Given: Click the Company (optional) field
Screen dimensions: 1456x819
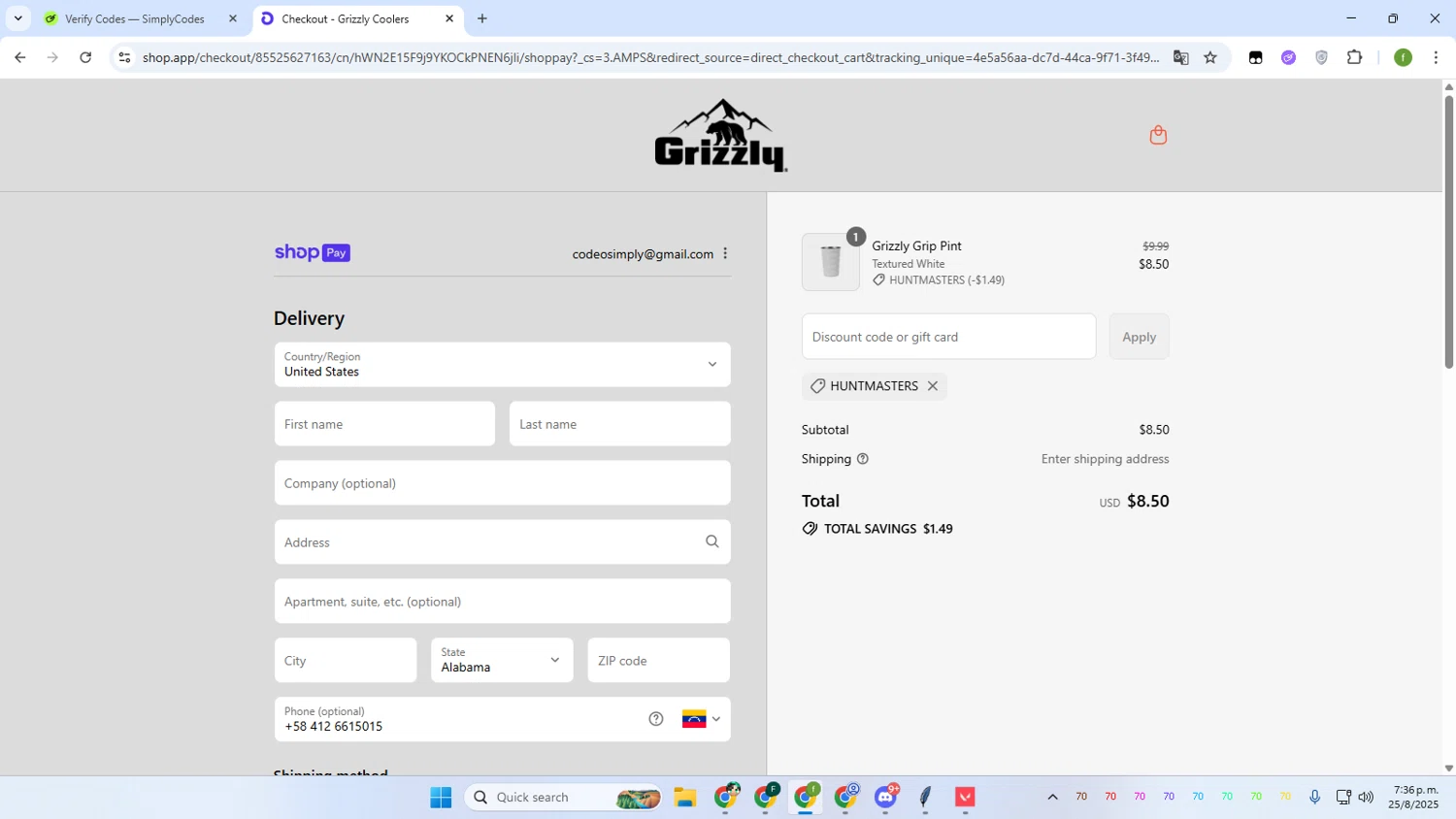Looking at the screenshot, I should point(502,482).
